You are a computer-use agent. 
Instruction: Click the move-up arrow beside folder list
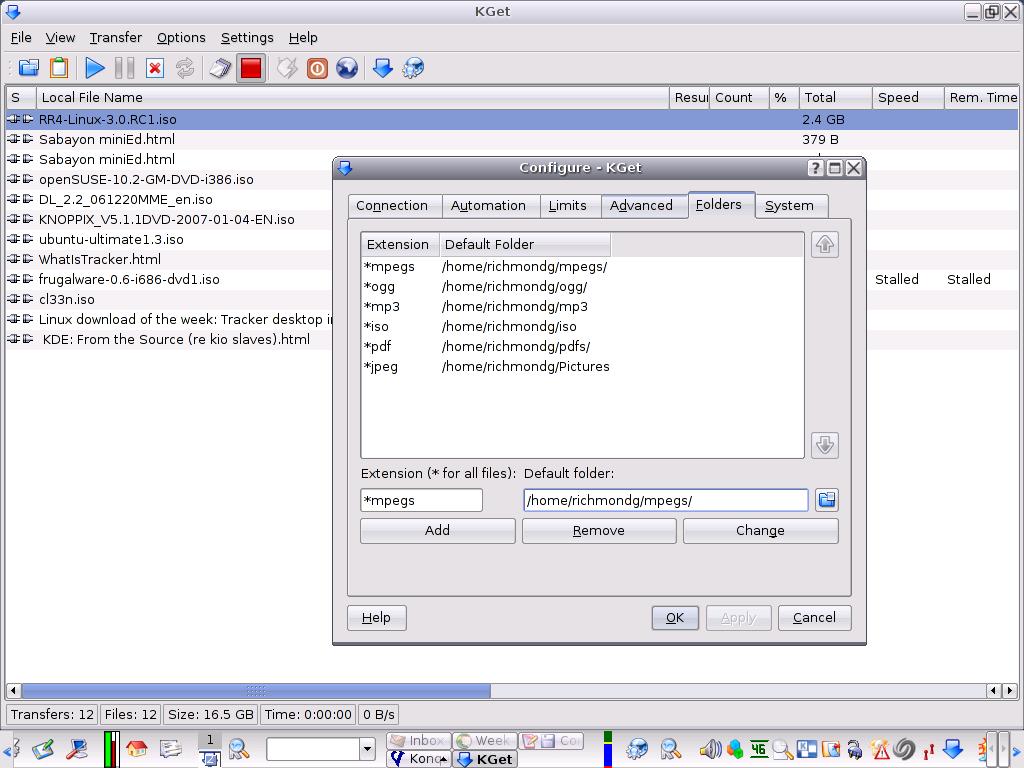[x=825, y=245]
